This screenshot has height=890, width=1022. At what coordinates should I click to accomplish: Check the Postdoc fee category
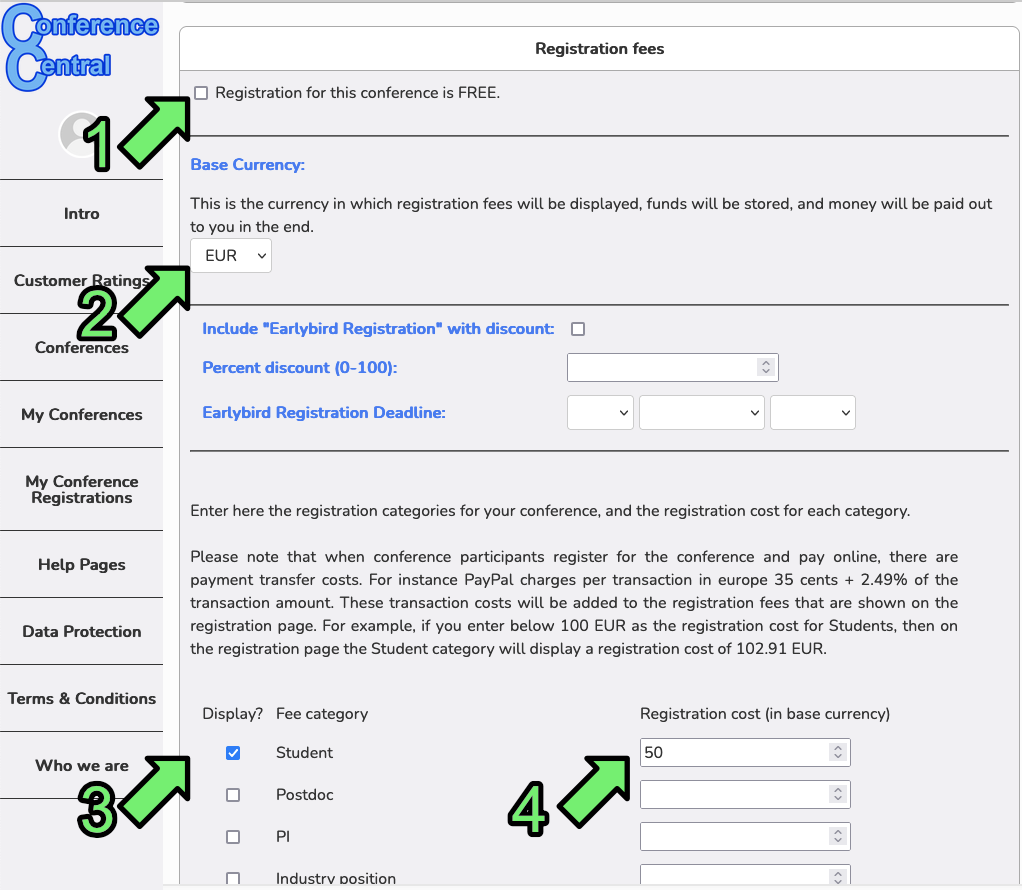pyautogui.click(x=233, y=795)
